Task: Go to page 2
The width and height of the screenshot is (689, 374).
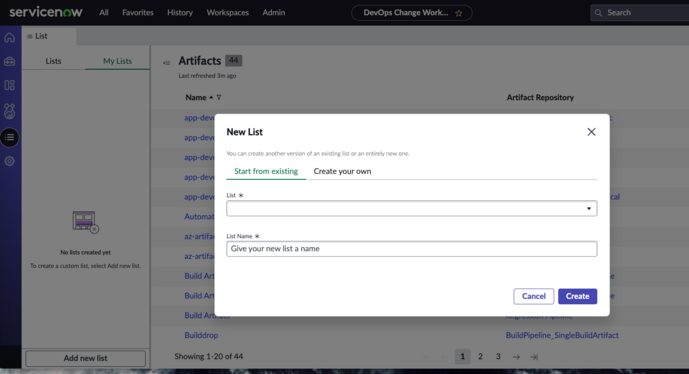Action: point(480,356)
